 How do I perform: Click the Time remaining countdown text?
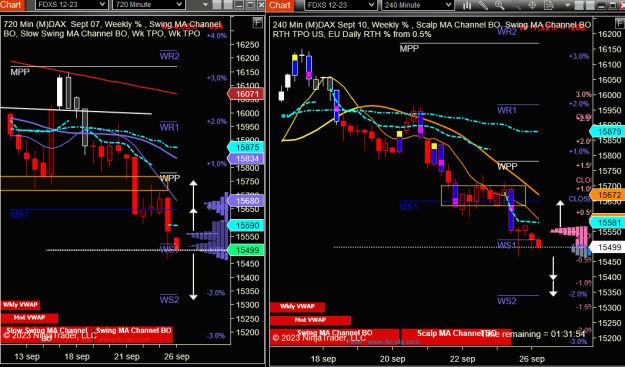(534, 334)
